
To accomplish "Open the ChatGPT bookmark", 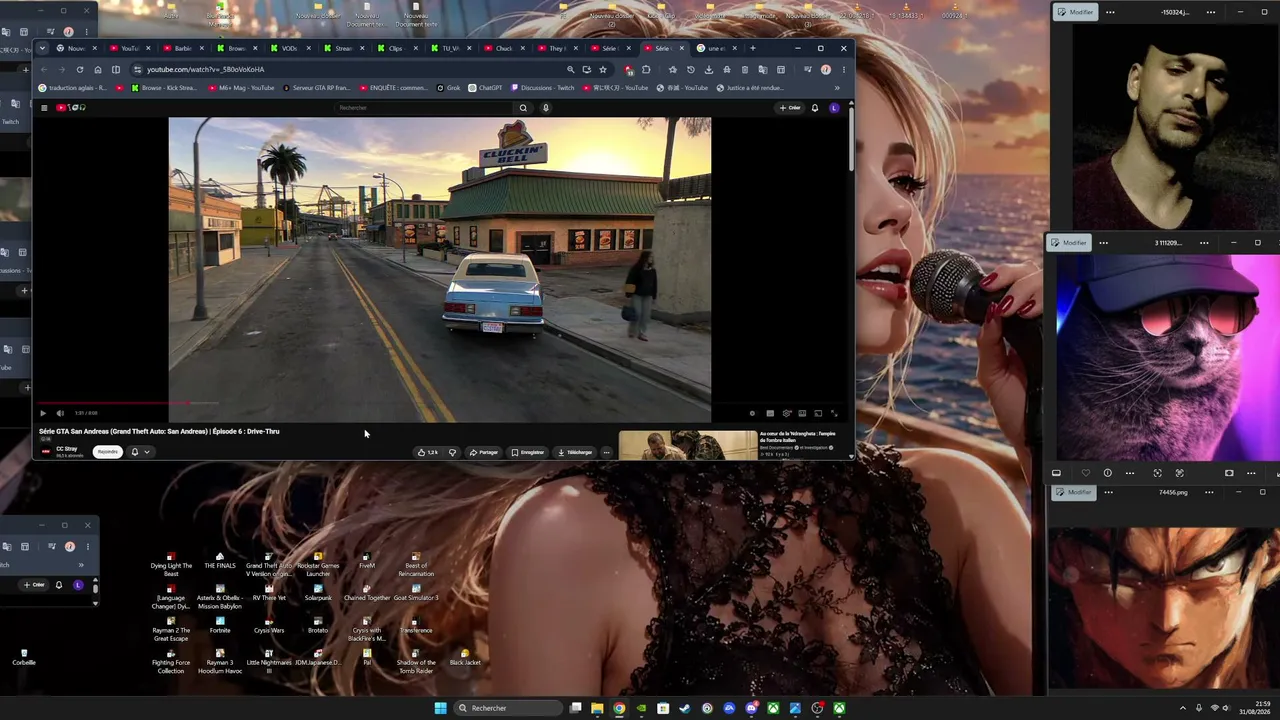I will 485,88.
